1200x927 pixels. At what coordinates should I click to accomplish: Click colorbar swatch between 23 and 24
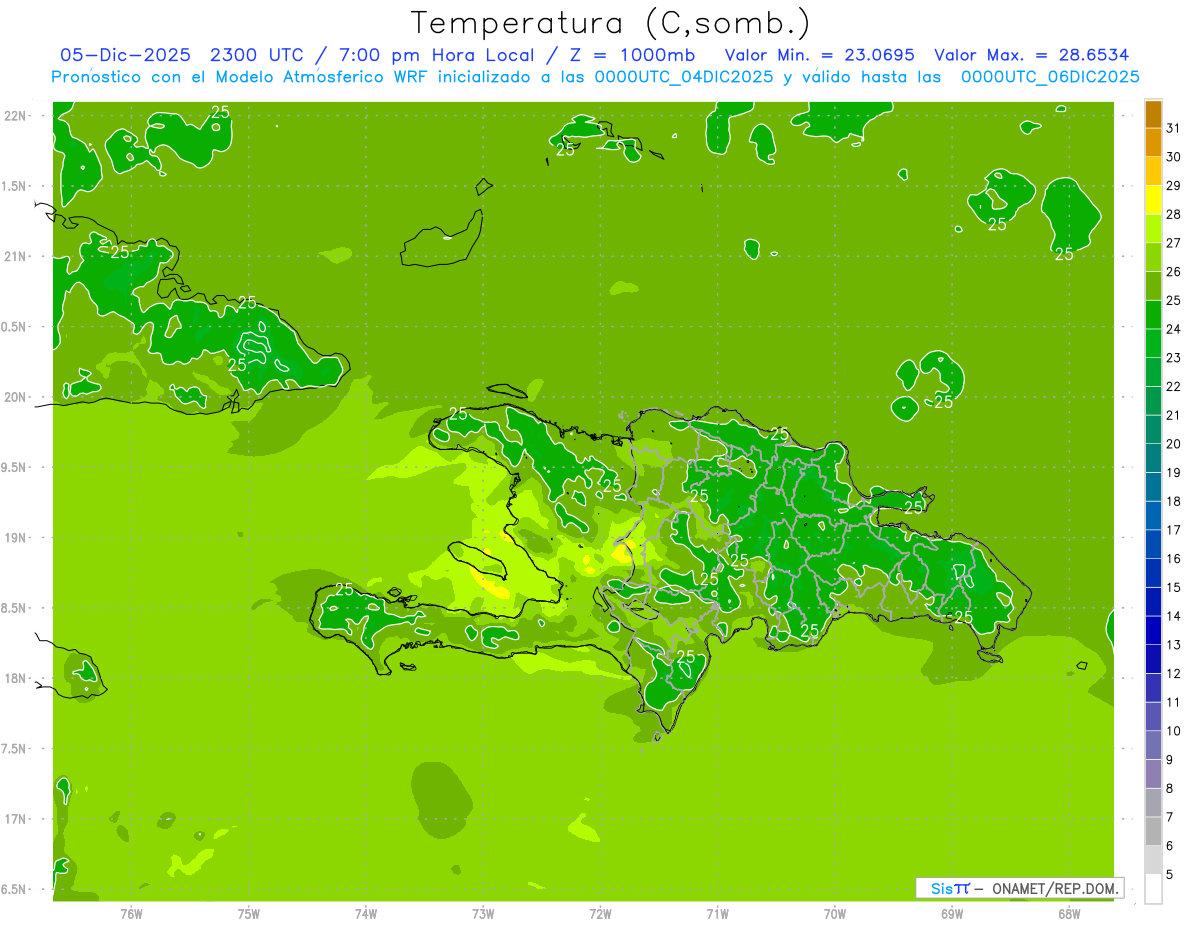[x=1153, y=343]
